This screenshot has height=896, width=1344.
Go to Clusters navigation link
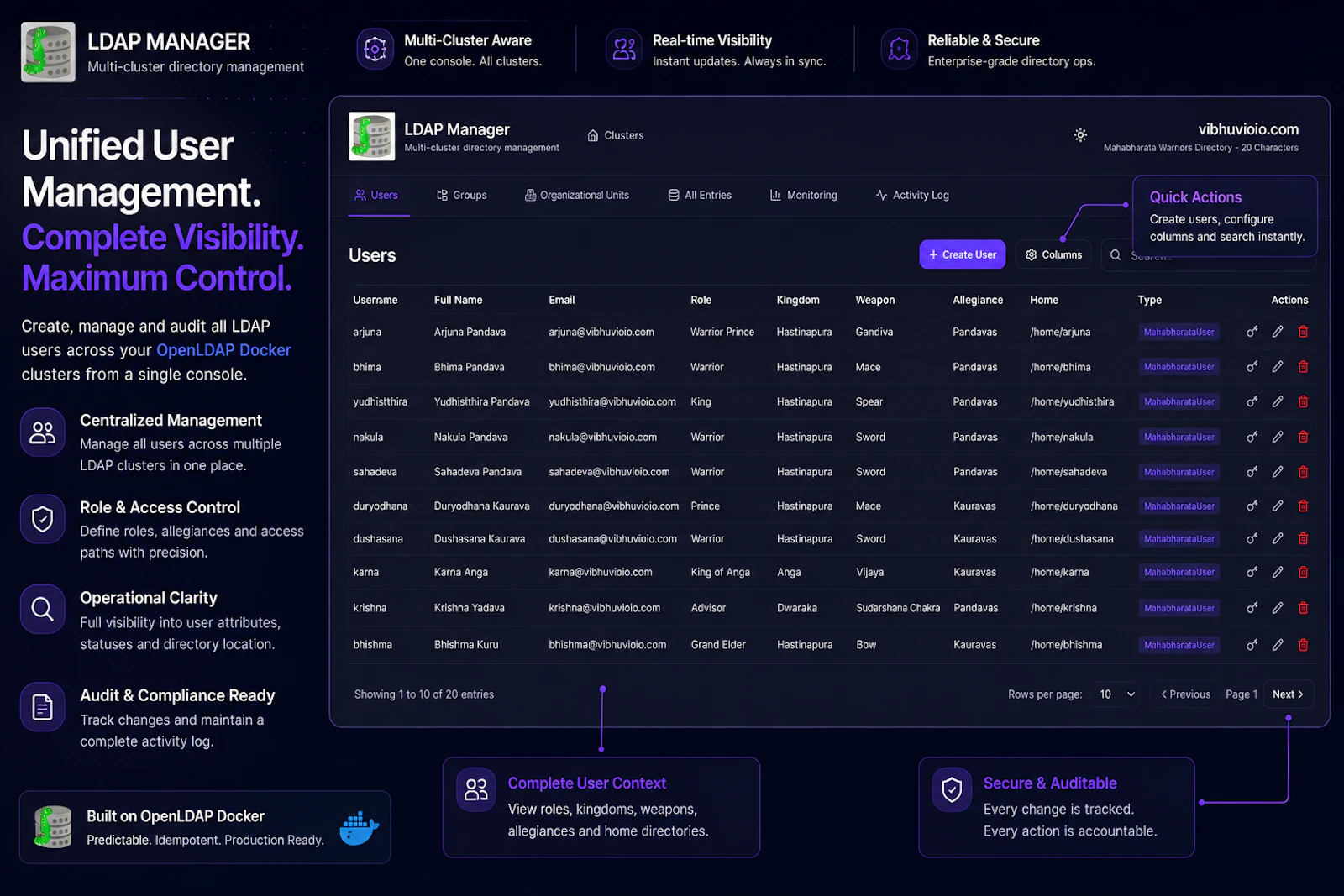tap(616, 135)
